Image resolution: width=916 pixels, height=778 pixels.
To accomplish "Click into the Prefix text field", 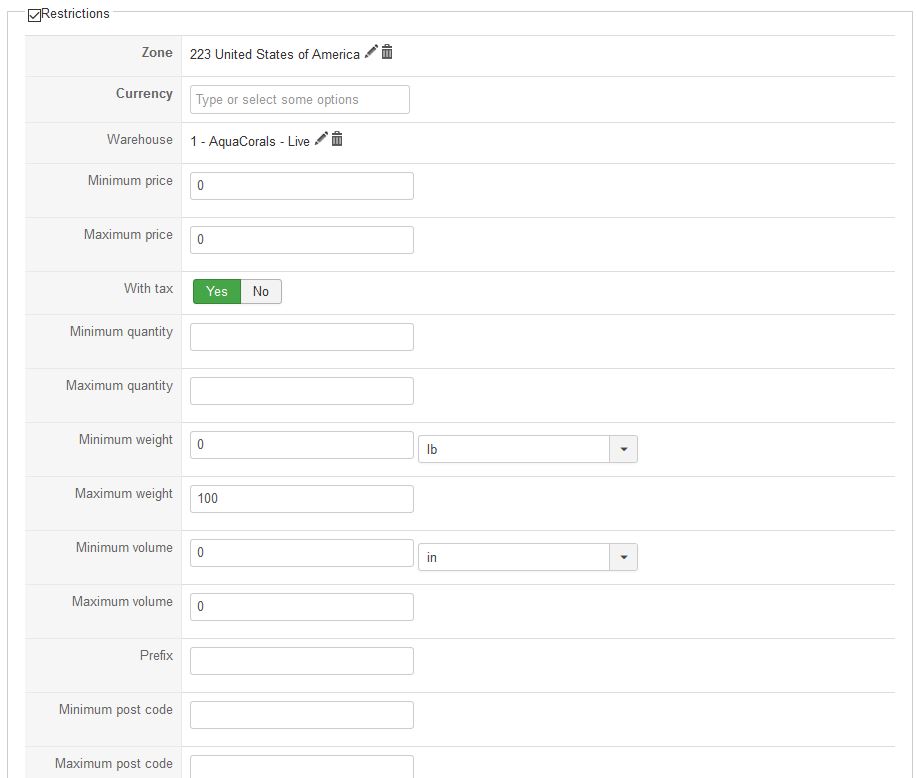I will [x=301, y=661].
